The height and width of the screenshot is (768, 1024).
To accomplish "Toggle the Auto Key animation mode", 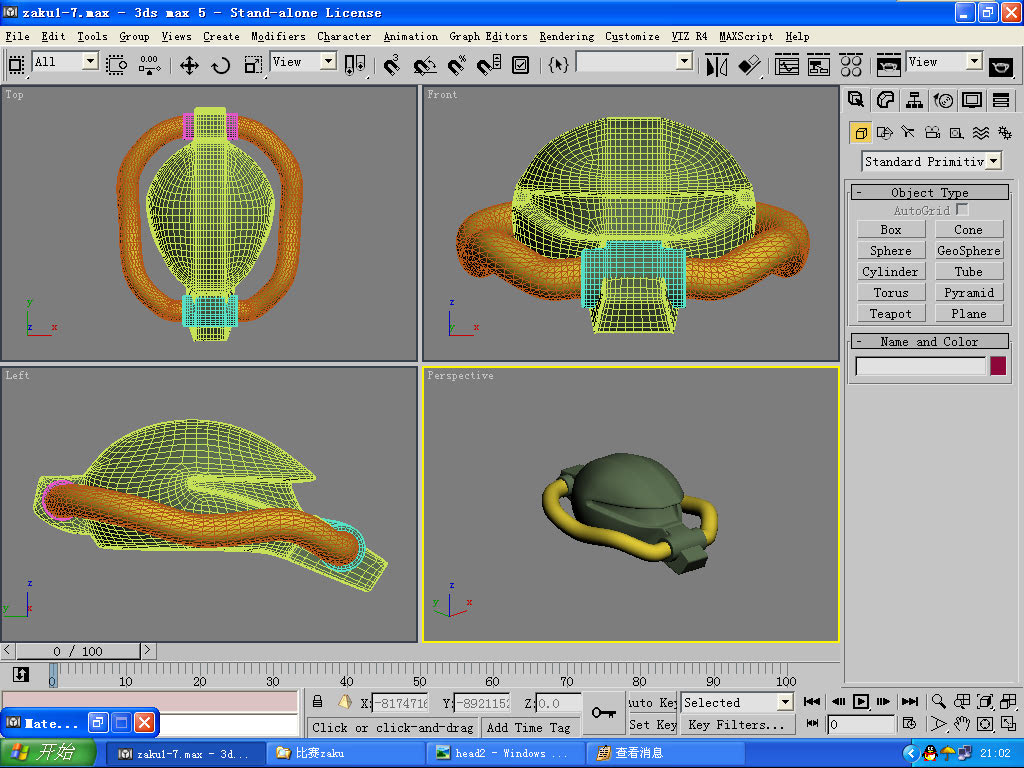I will [x=652, y=703].
